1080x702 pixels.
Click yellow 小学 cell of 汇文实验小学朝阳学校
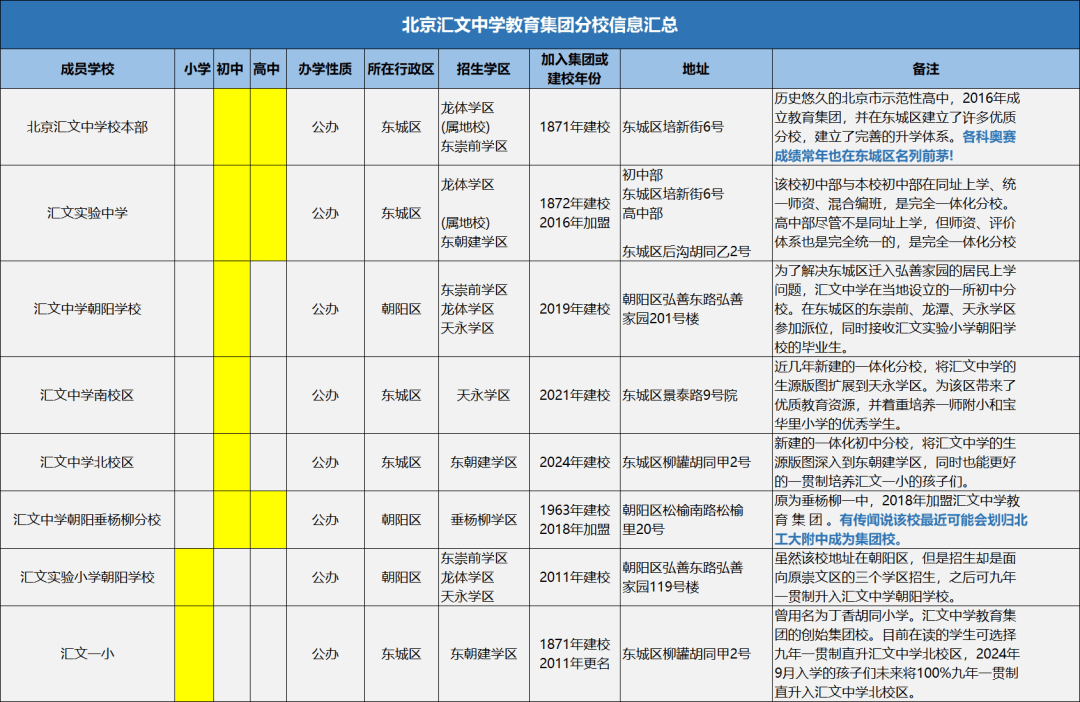coord(194,577)
